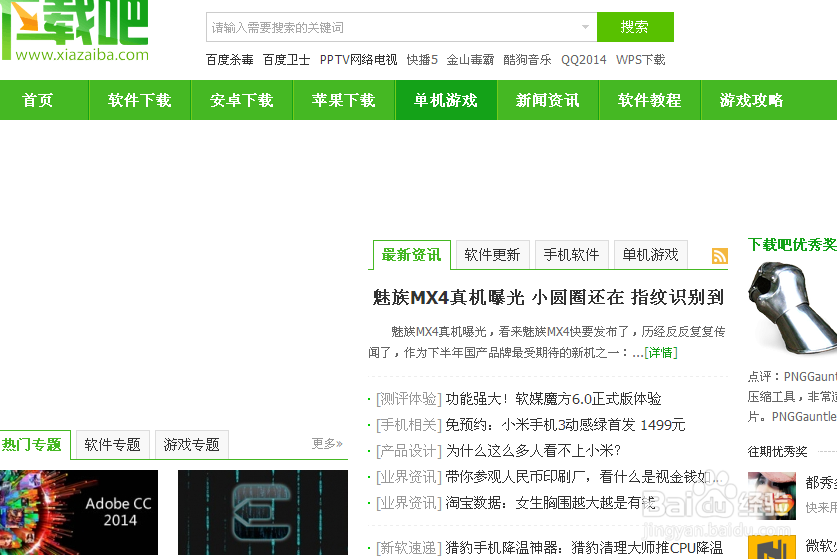Image resolution: width=837 pixels, height=559 pixels.
Task: Click the [产品设计] category tag
Action: point(409,451)
